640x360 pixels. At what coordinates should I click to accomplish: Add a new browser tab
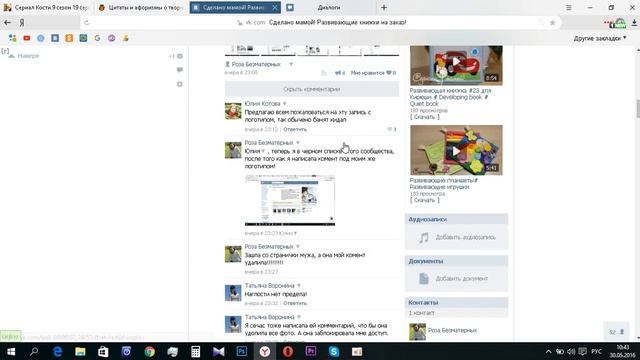click(x=384, y=7)
